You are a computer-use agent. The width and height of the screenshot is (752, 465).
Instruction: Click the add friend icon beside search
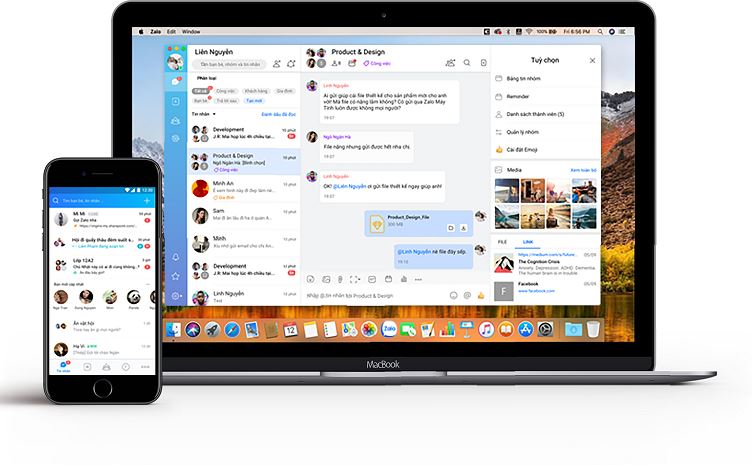pyautogui.click(x=276, y=64)
